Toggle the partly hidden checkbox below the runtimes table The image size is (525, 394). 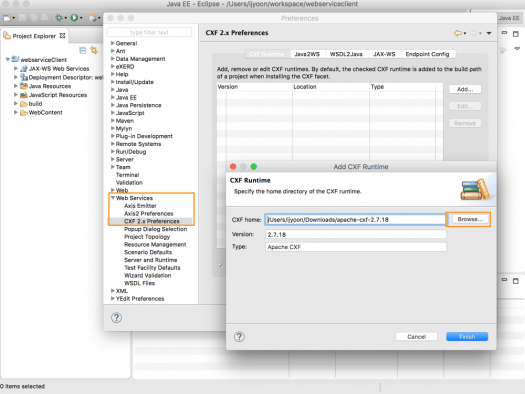coord(220,265)
